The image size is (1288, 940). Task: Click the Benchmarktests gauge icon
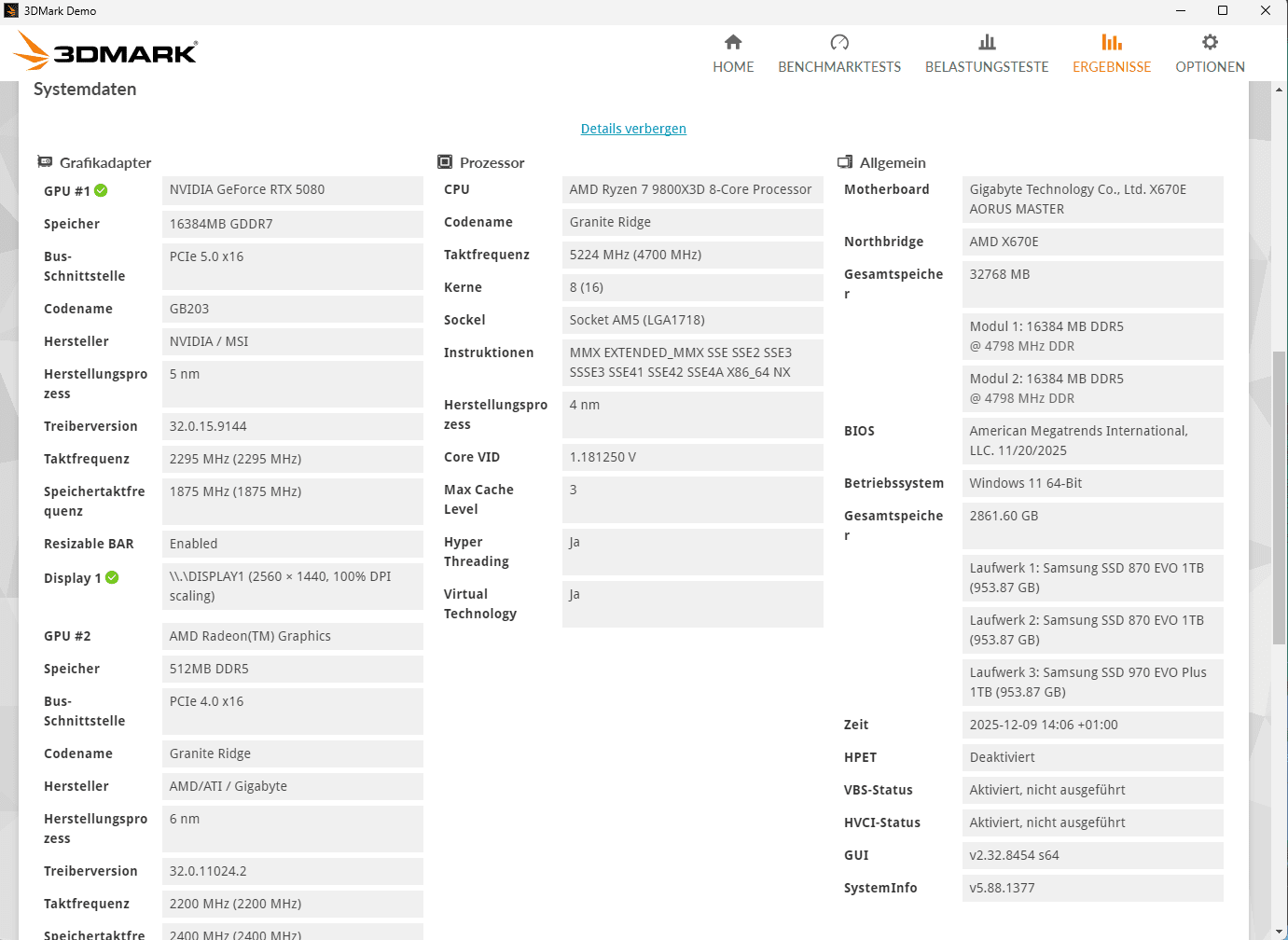click(839, 42)
